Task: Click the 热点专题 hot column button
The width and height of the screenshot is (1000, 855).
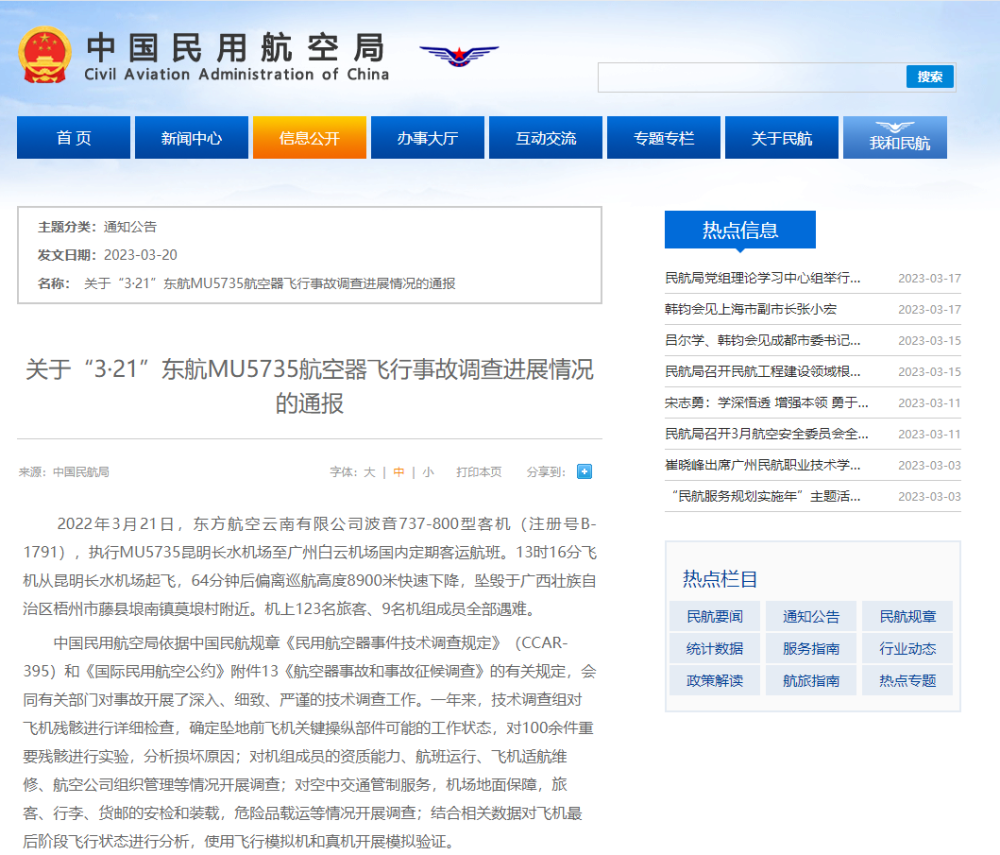Action: (907, 680)
